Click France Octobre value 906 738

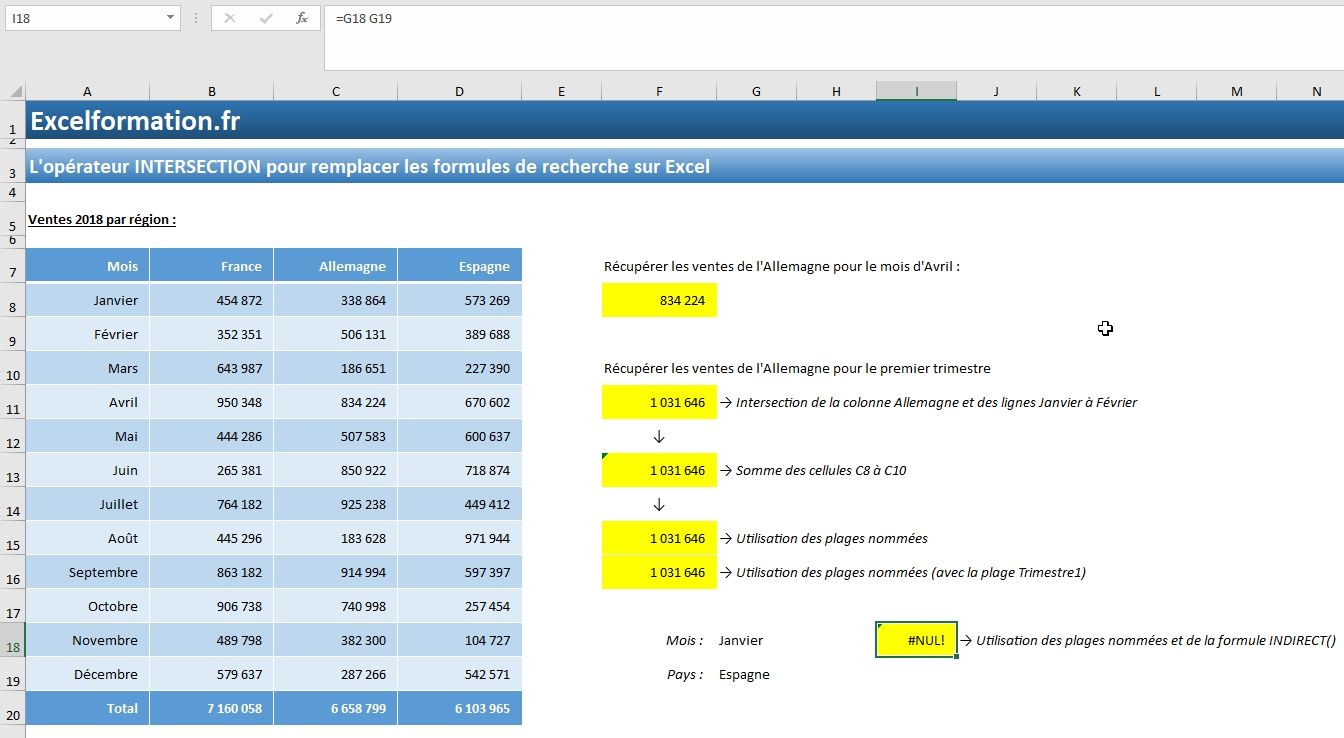211,607
